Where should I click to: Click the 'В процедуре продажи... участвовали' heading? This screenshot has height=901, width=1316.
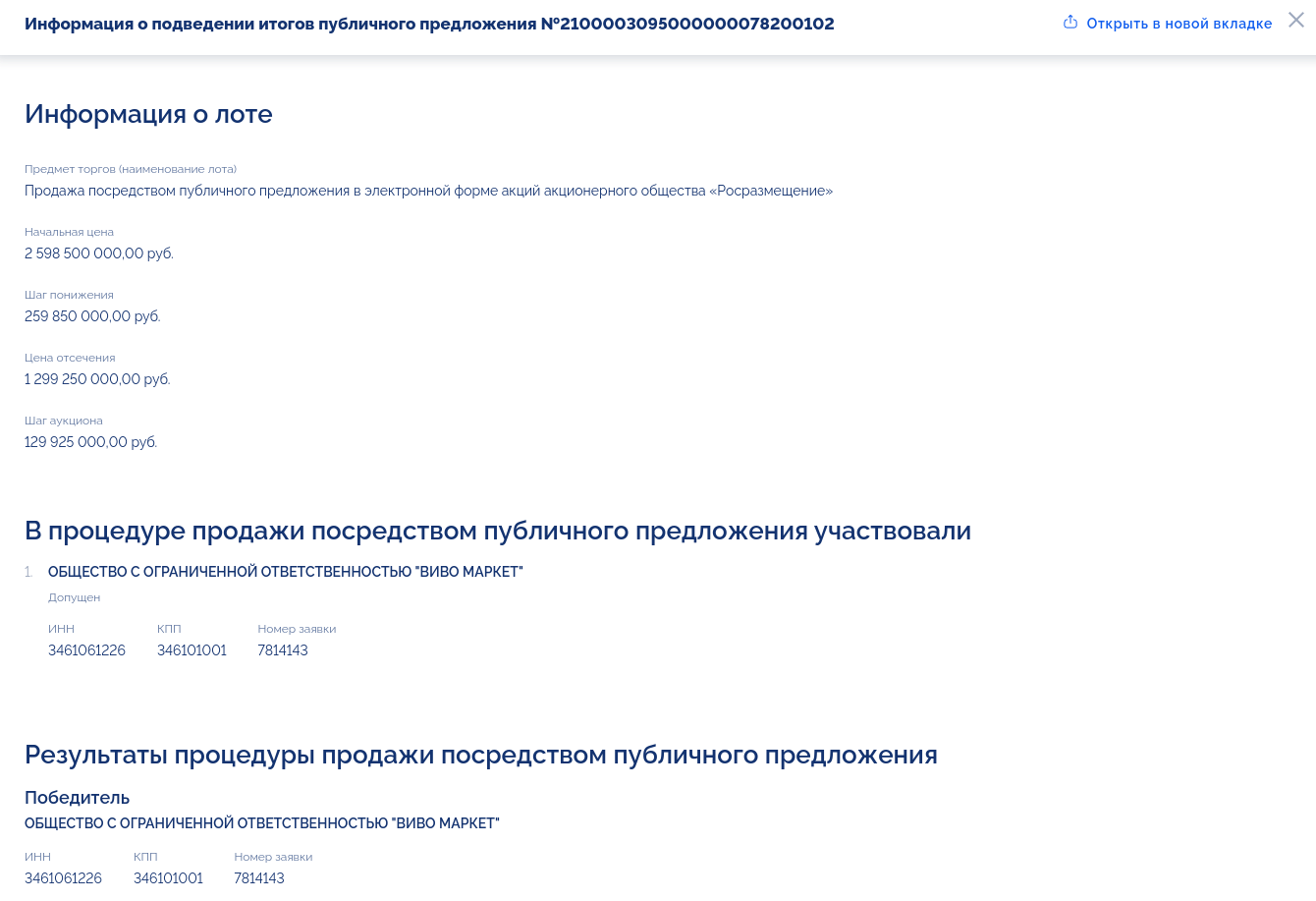coord(498,531)
